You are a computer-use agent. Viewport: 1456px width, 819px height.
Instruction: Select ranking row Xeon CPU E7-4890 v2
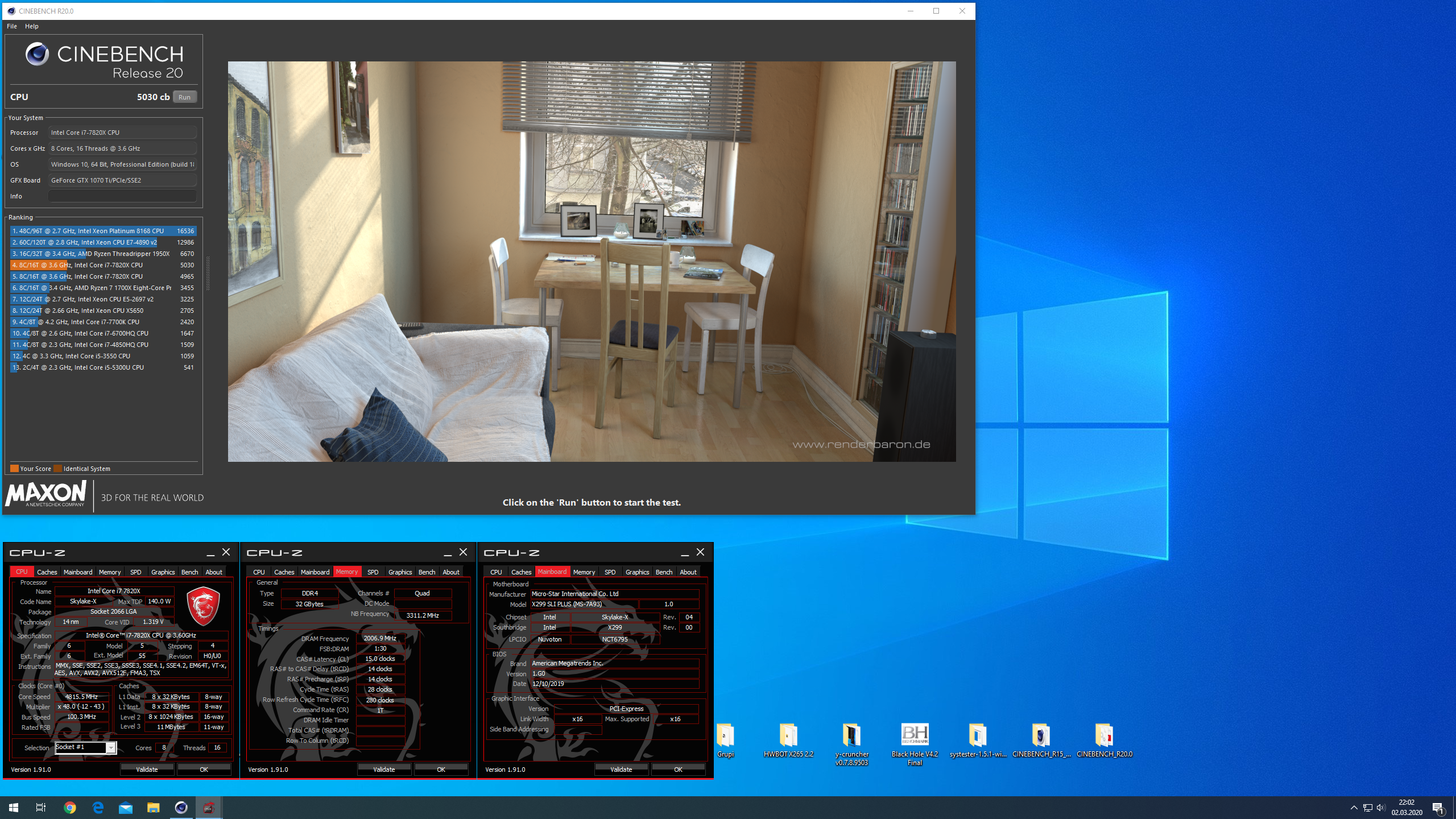104,242
